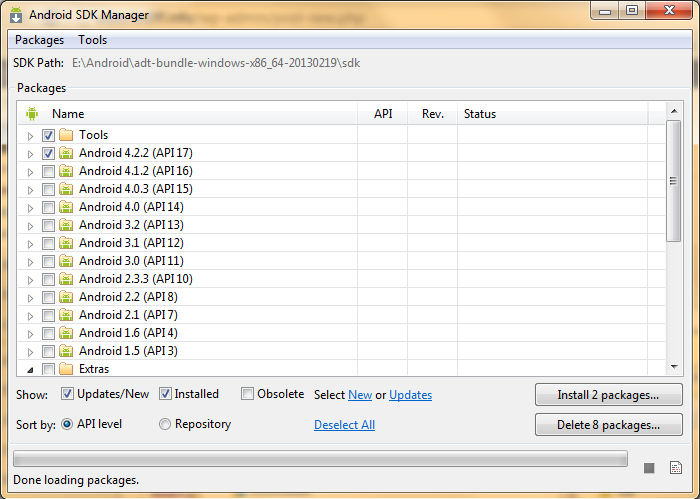Select the Android 3.1 (API 12) row text
Viewport: 700px width, 499px height.
(131, 243)
